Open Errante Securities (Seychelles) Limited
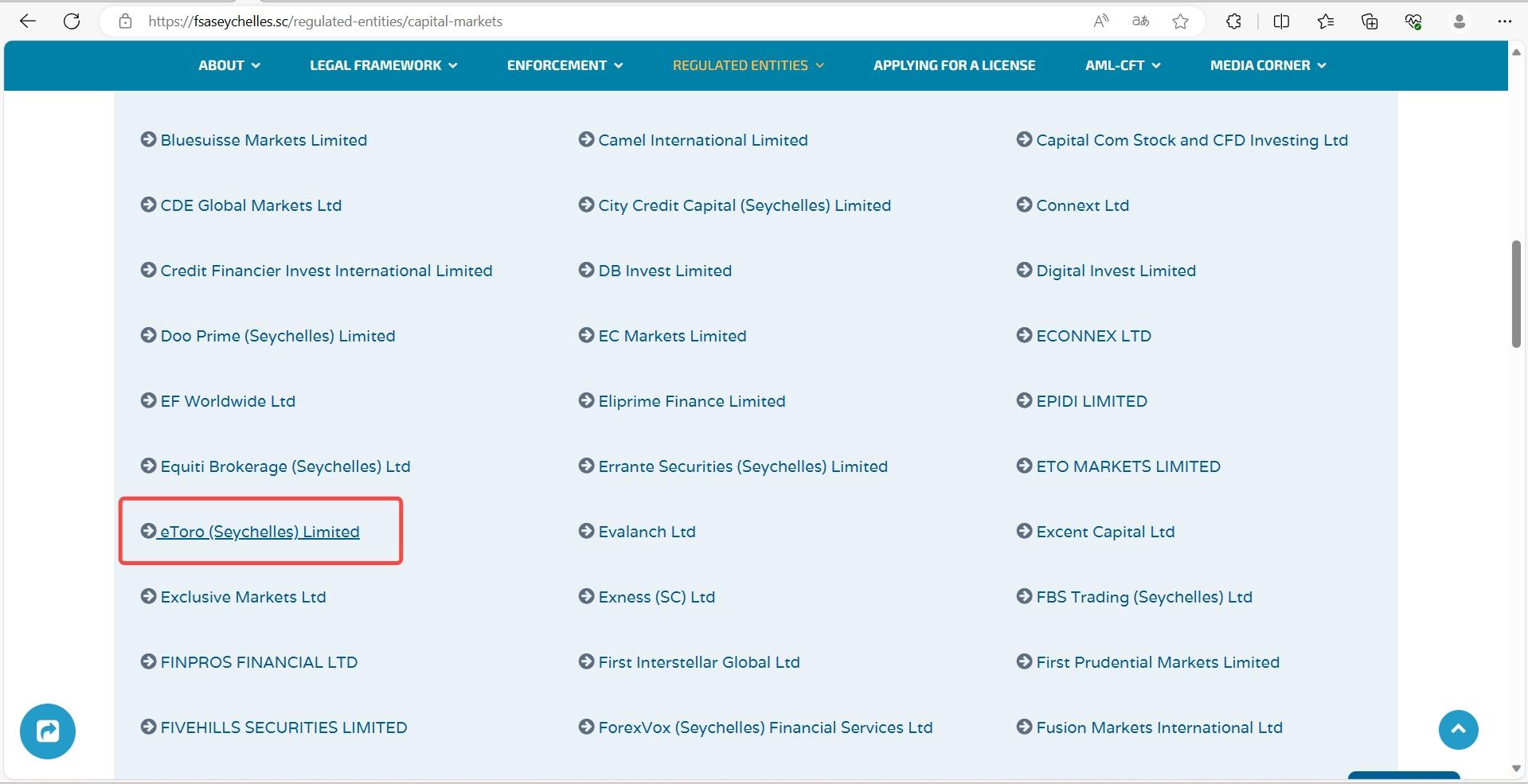 point(743,466)
